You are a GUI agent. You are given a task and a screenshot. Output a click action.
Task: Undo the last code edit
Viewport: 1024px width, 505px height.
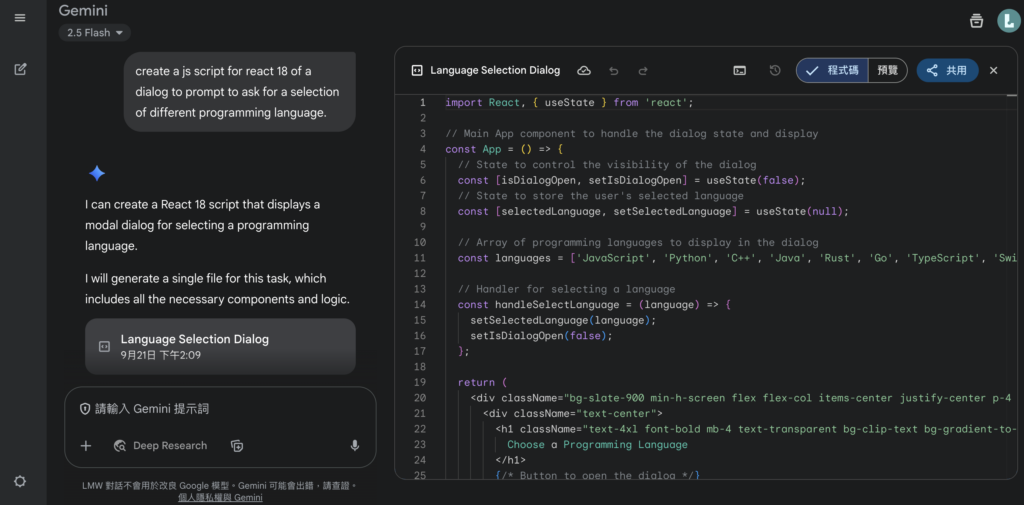tap(614, 71)
